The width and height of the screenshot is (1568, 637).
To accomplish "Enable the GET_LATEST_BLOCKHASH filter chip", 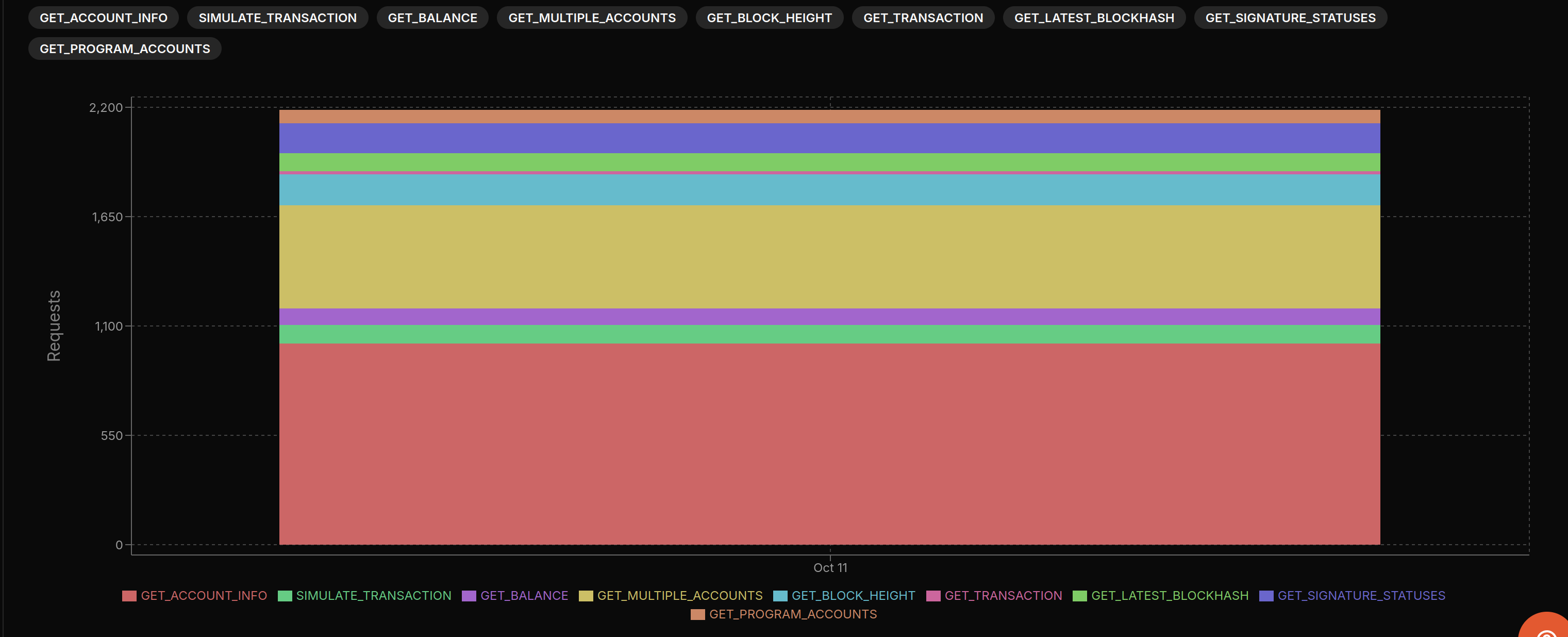I will pos(1094,18).
